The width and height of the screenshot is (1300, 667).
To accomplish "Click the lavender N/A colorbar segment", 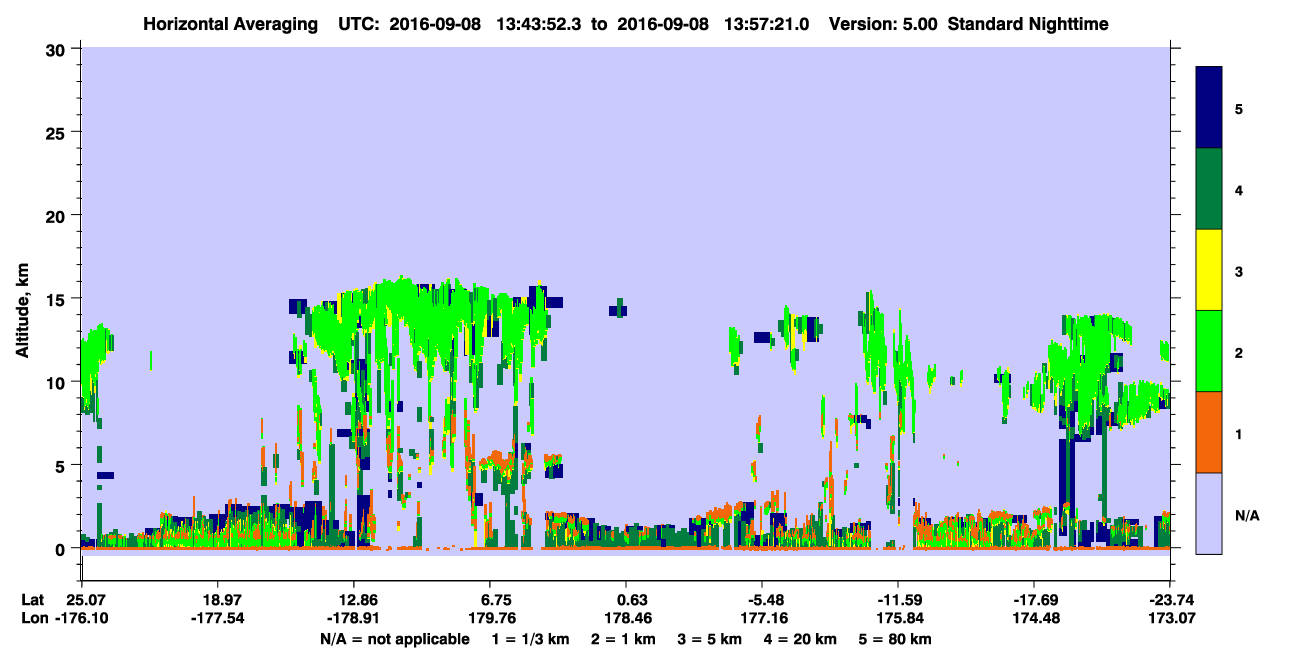I will 1209,513.
